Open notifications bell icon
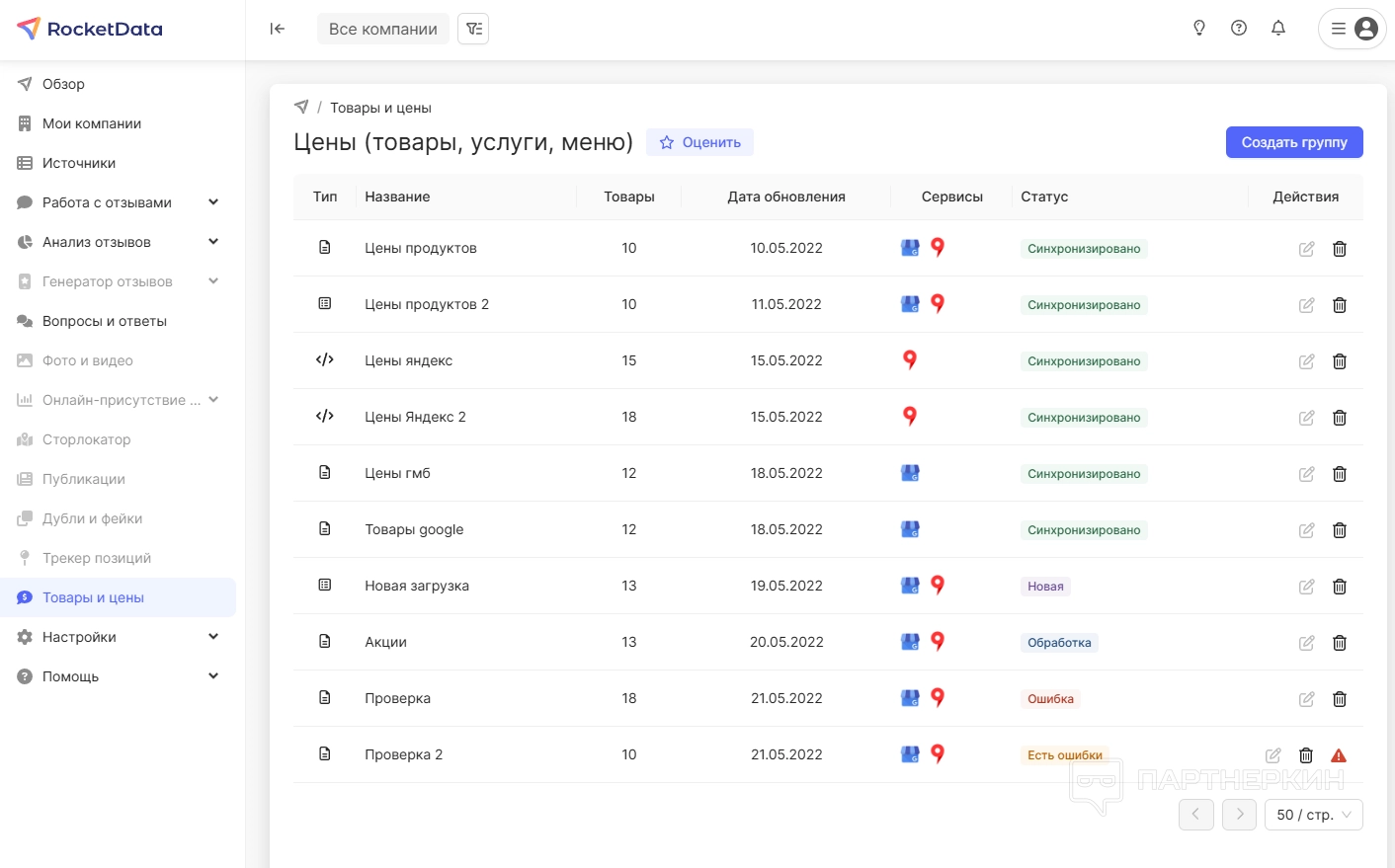This screenshot has height=868, width=1395. pyautogui.click(x=1277, y=29)
